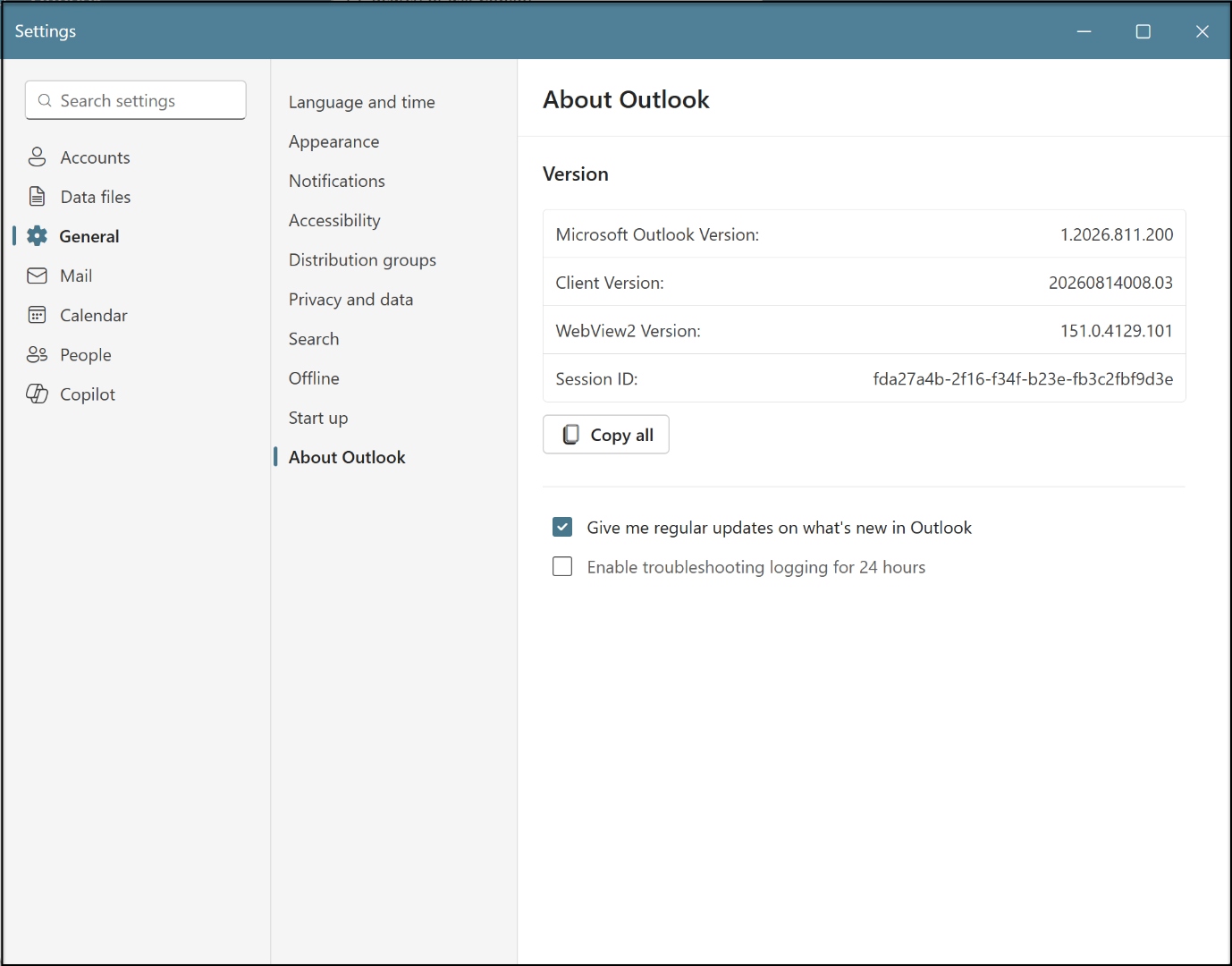The image size is (1232, 966).
Task: Click the WebView2 Version label
Action: (628, 331)
